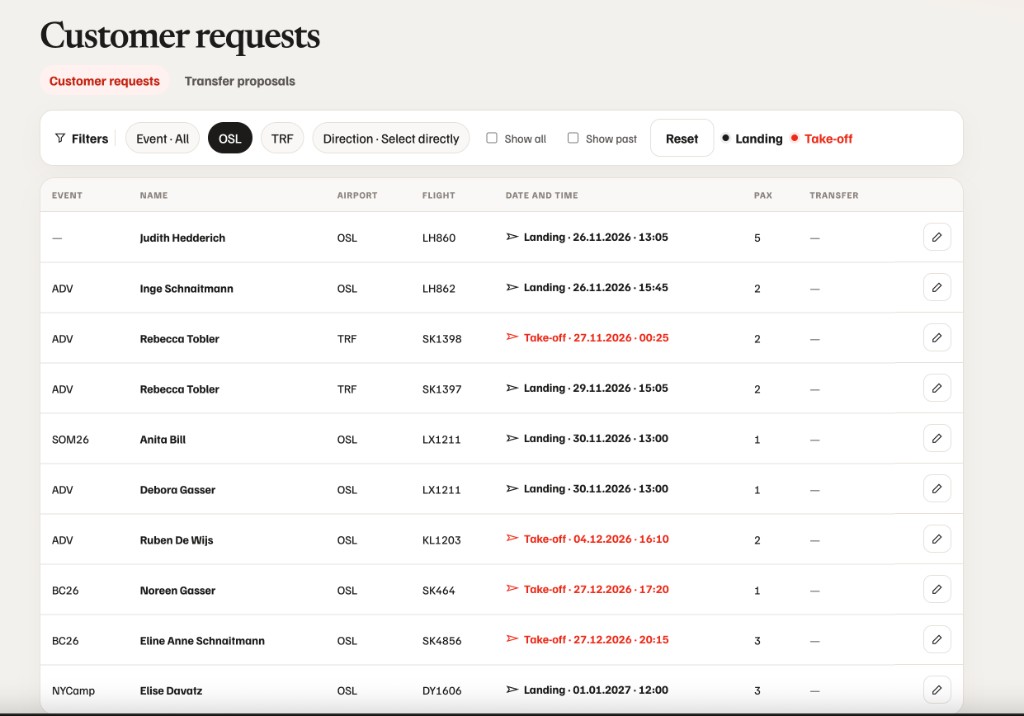Select the name Debora Gasser
1024x716 pixels.
(x=178, y=489)
